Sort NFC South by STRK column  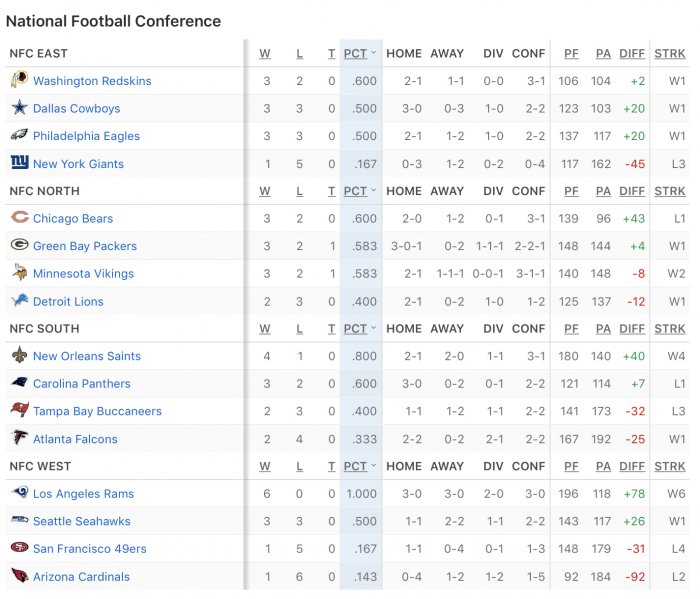pos(670,329)
